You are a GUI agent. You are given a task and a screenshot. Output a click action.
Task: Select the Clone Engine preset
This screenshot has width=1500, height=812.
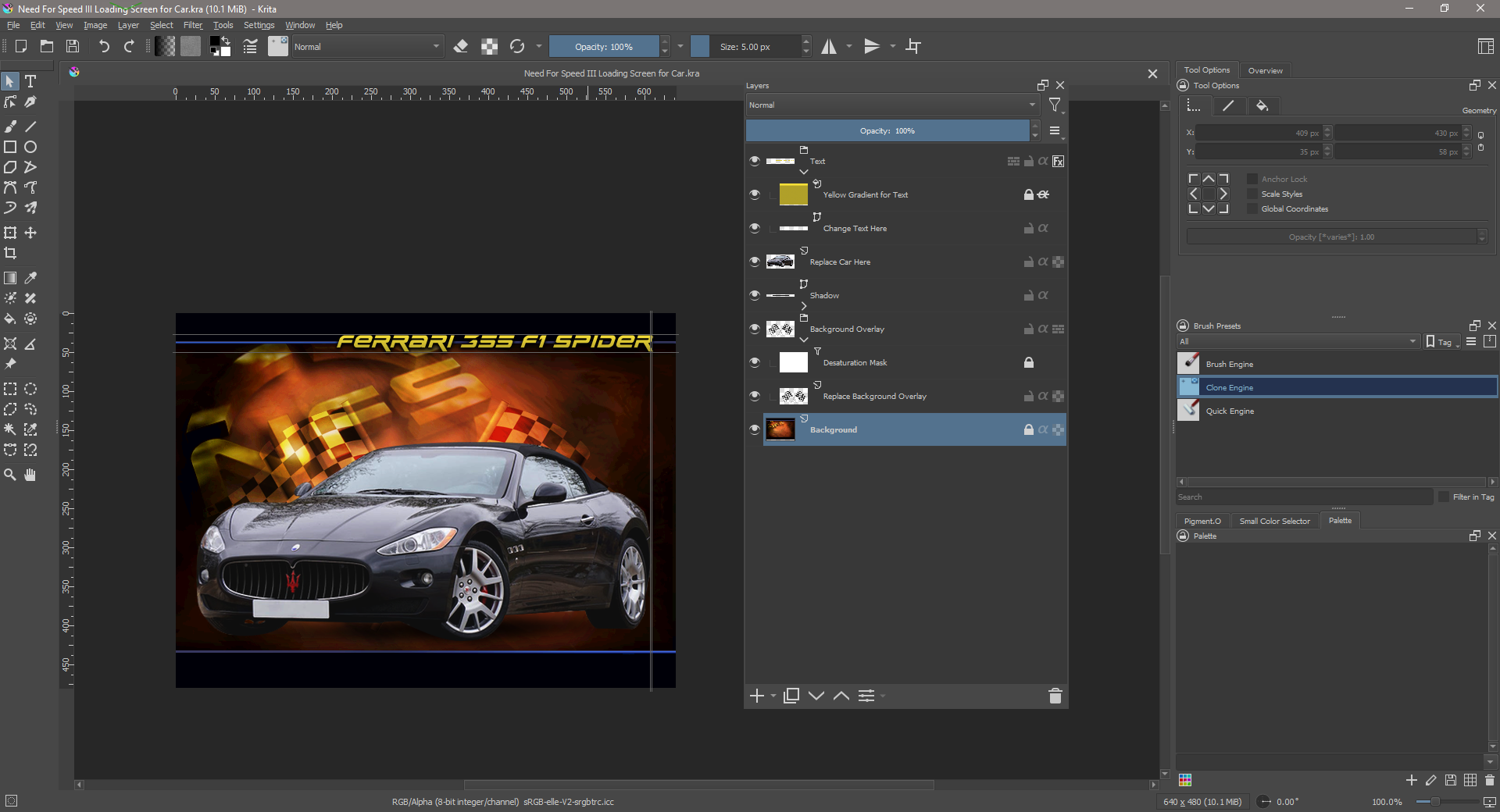pos(1337,387)
